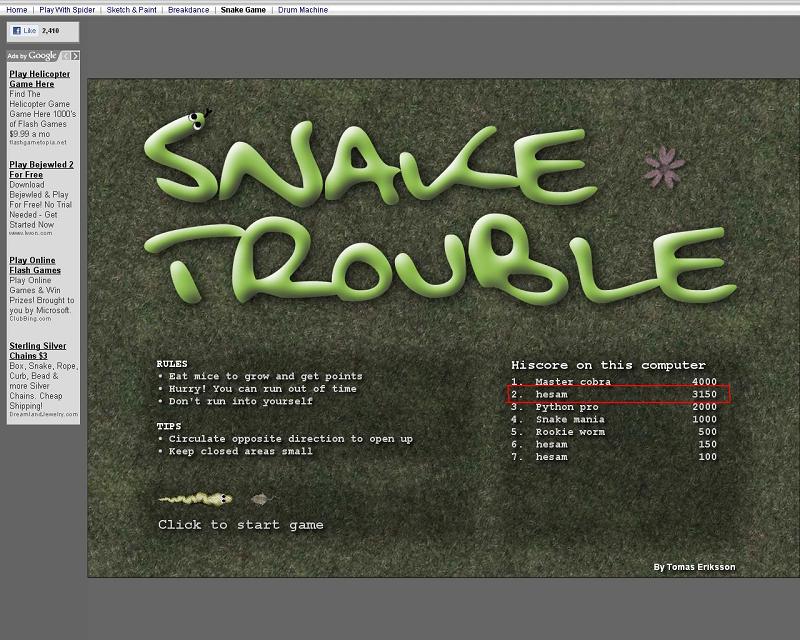Click the DreamlandJewelry.com ad URL
Image resolution: width=800 pixels, height=640 pixels.
(44, 414)
